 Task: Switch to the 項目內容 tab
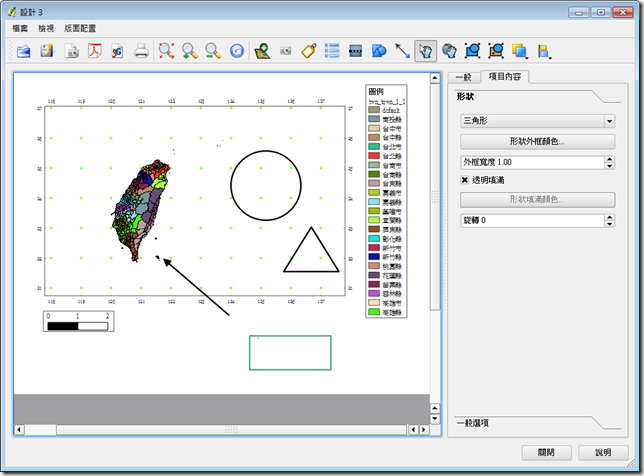pos(505,76)
